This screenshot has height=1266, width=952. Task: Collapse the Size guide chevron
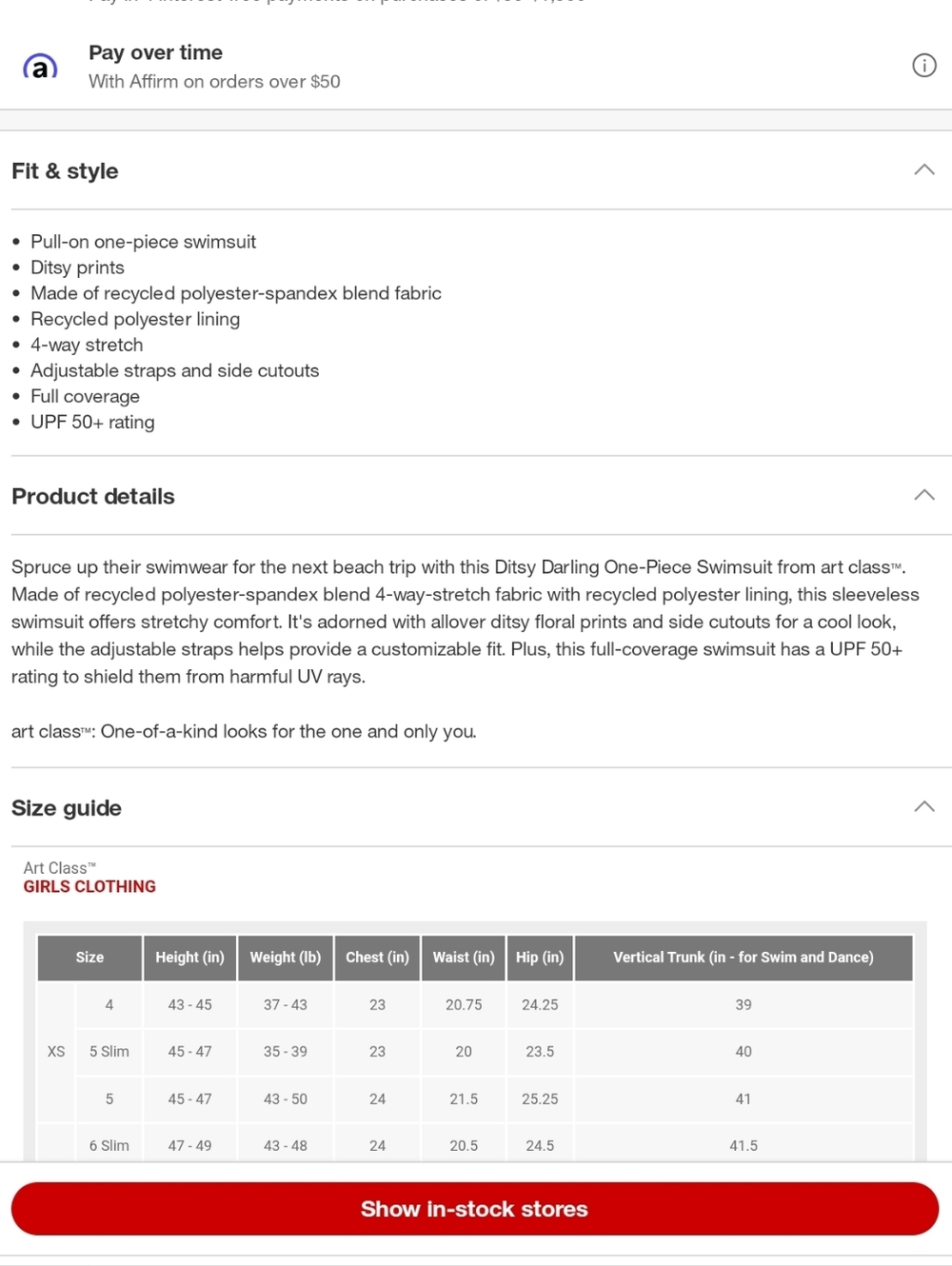[923, 806]
